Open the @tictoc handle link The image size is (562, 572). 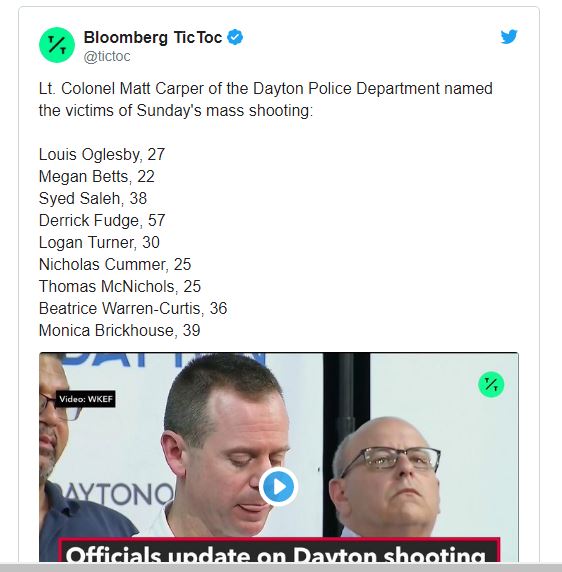click(107, 57)
